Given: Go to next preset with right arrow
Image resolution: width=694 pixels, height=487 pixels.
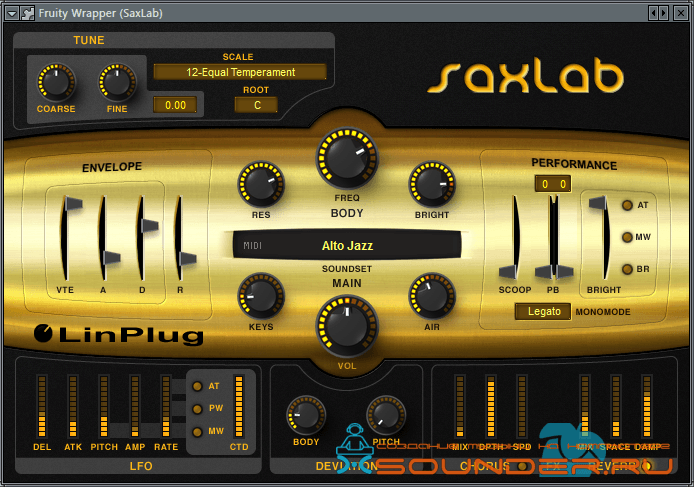Looking at the screenshot, I should coord(663,13).
